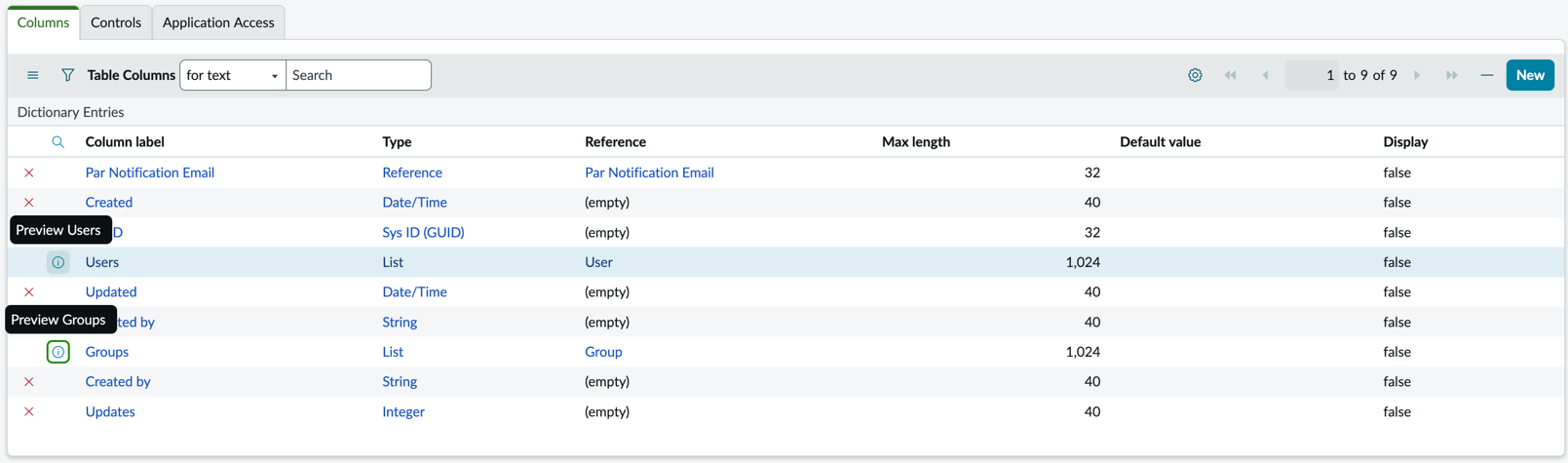
Task: Go to previous page of results
Action: tap(1266, 75)
